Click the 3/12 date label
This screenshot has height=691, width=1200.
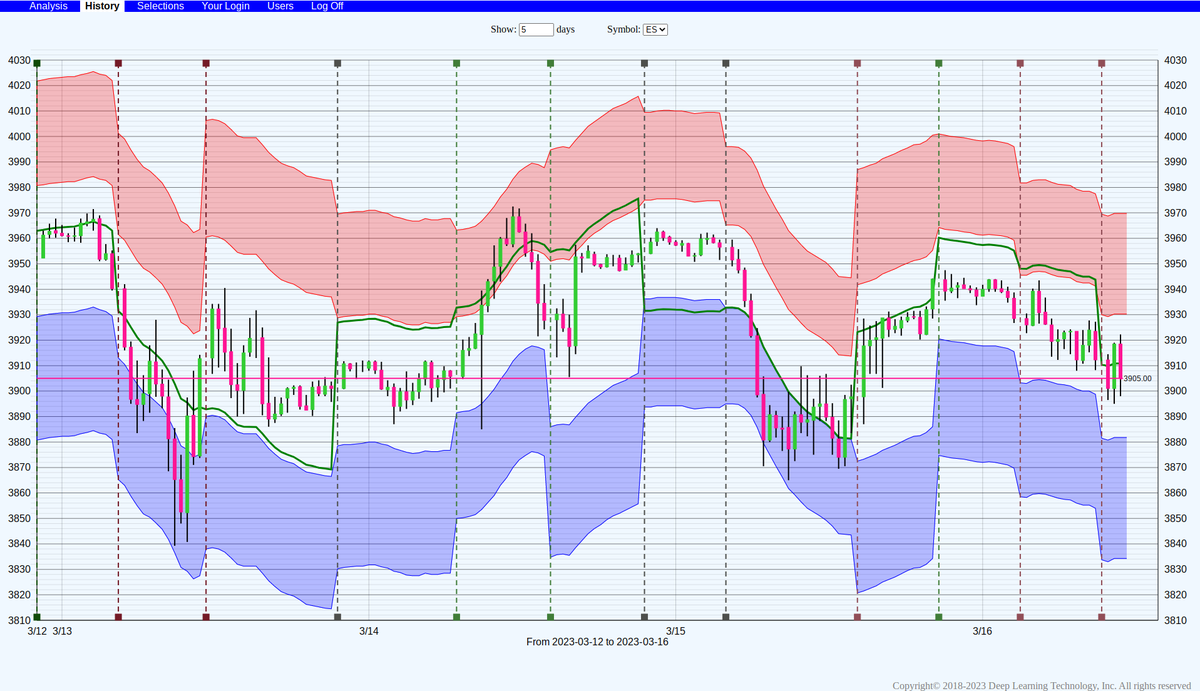37,631
